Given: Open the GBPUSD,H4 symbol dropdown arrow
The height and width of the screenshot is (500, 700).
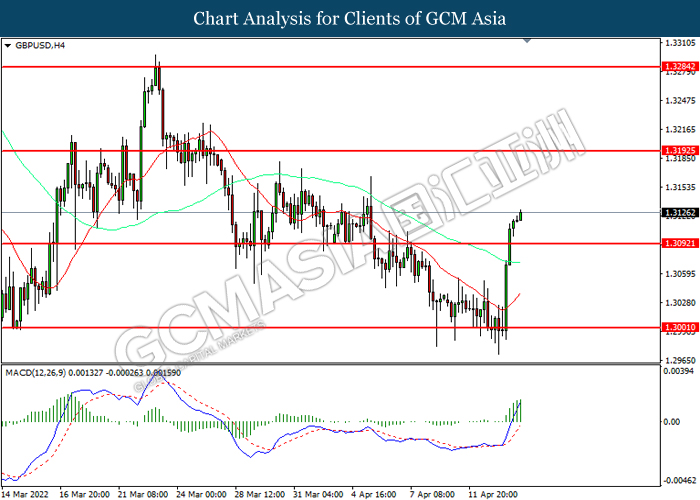Looking at the screenshot, I should tap(8, 46).
